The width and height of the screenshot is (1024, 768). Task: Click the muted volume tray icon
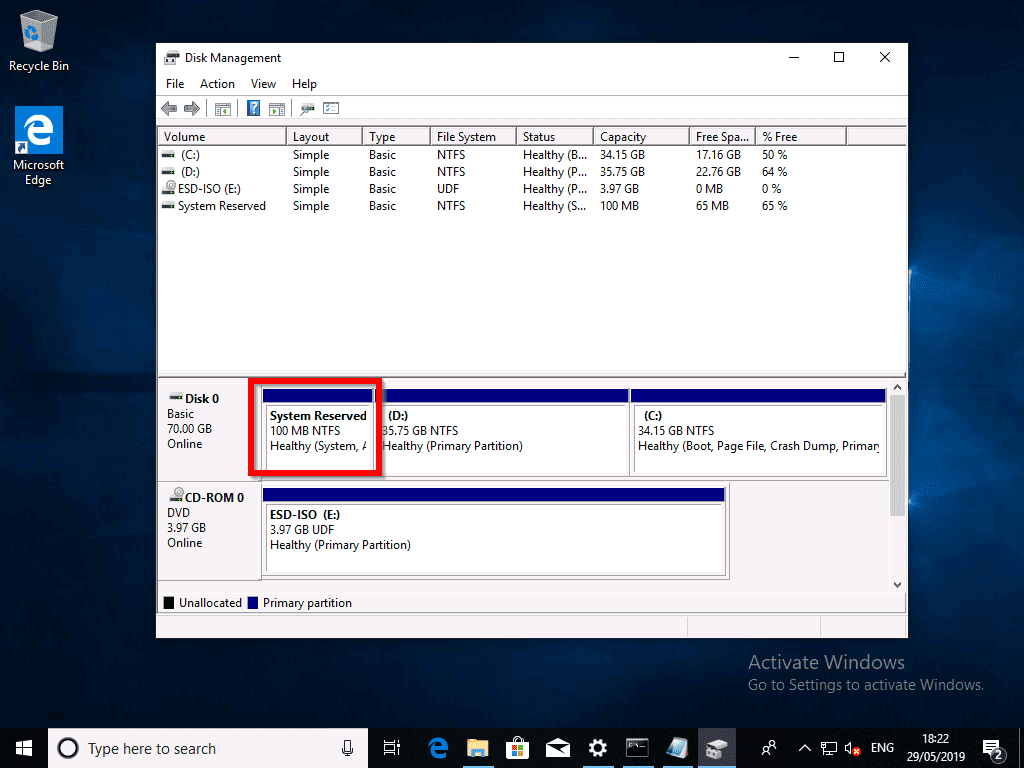852,748
